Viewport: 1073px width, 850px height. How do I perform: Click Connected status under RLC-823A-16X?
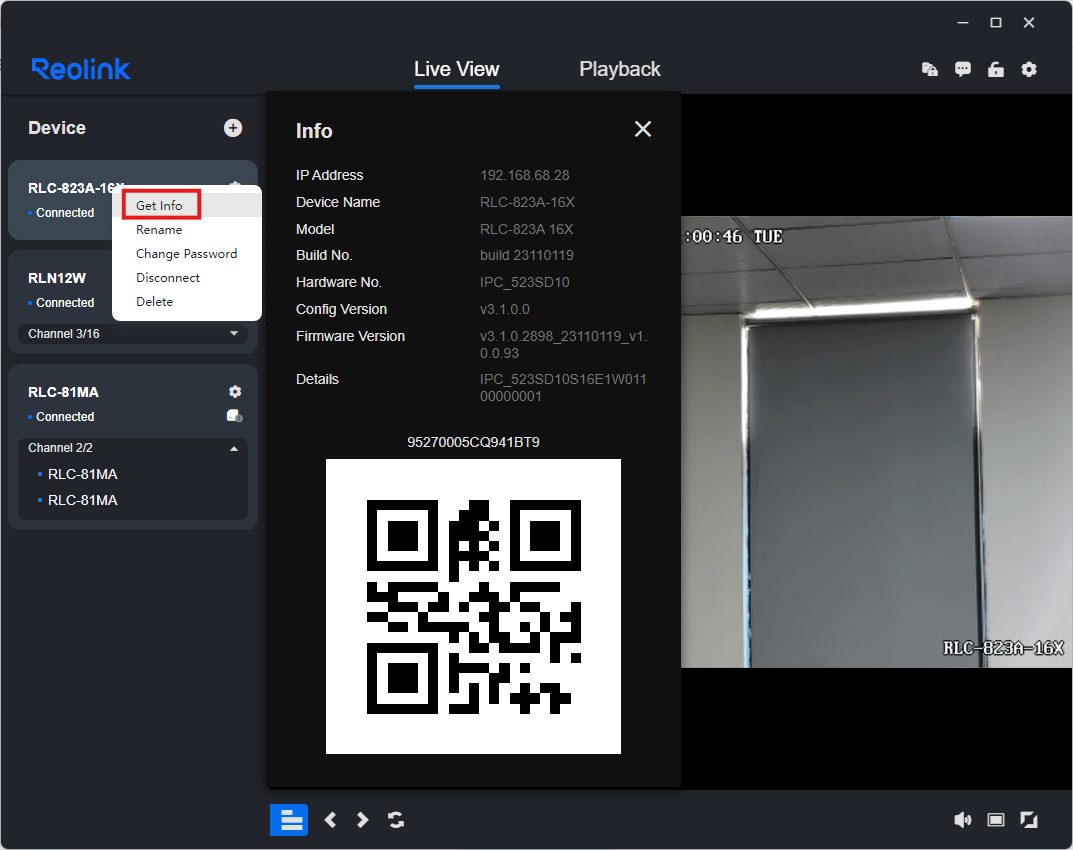point(65,213)
